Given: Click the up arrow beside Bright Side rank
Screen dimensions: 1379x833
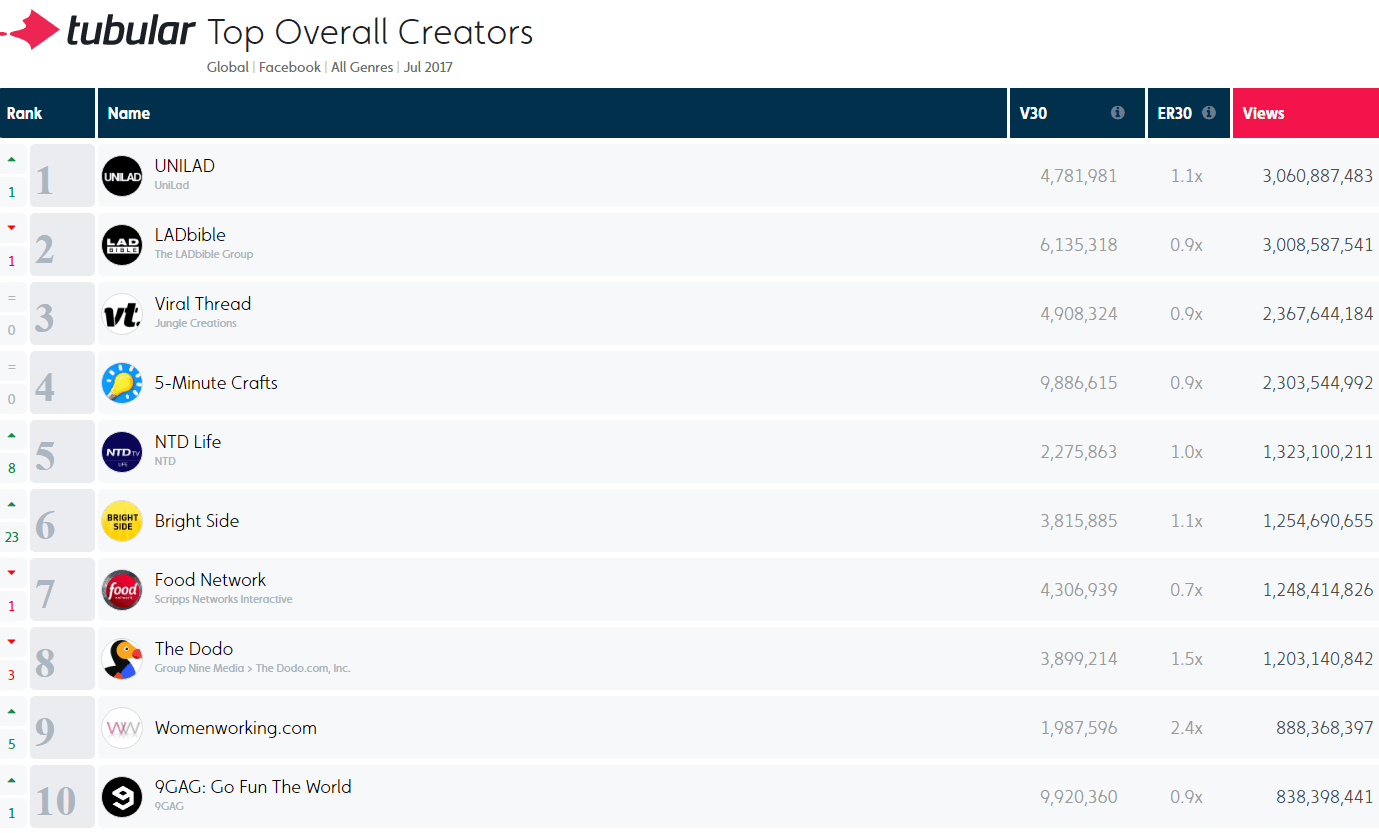Looking at the screenshot, I should click(x=12, y=504).
